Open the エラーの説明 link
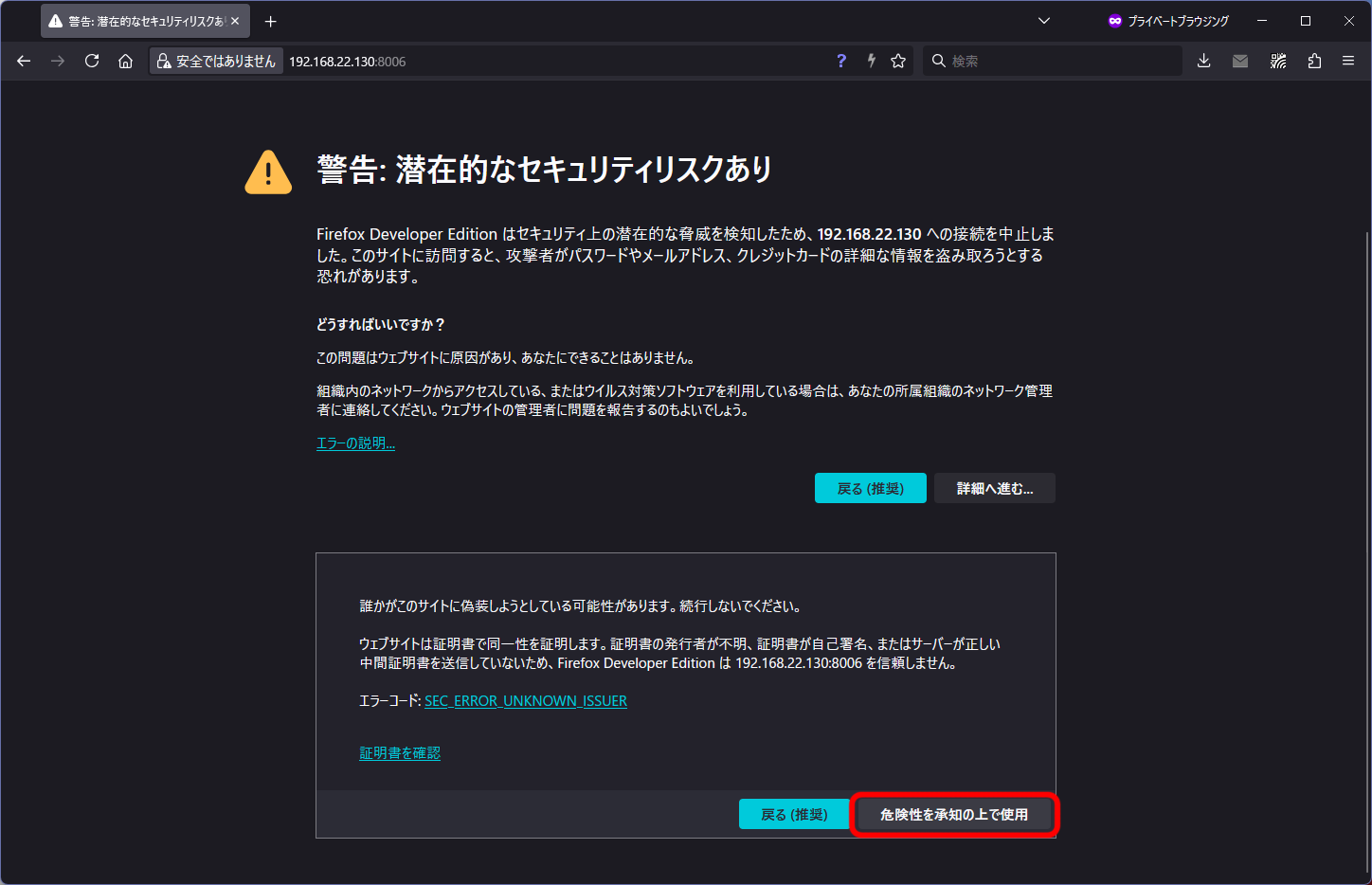1372x885 pixels. point(355,443)
